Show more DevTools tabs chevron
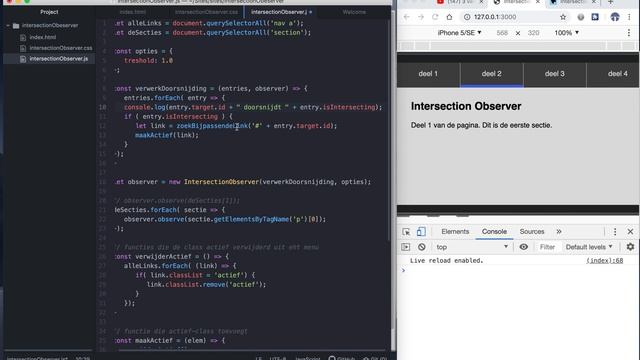640x360 pixels. (559, 231)
